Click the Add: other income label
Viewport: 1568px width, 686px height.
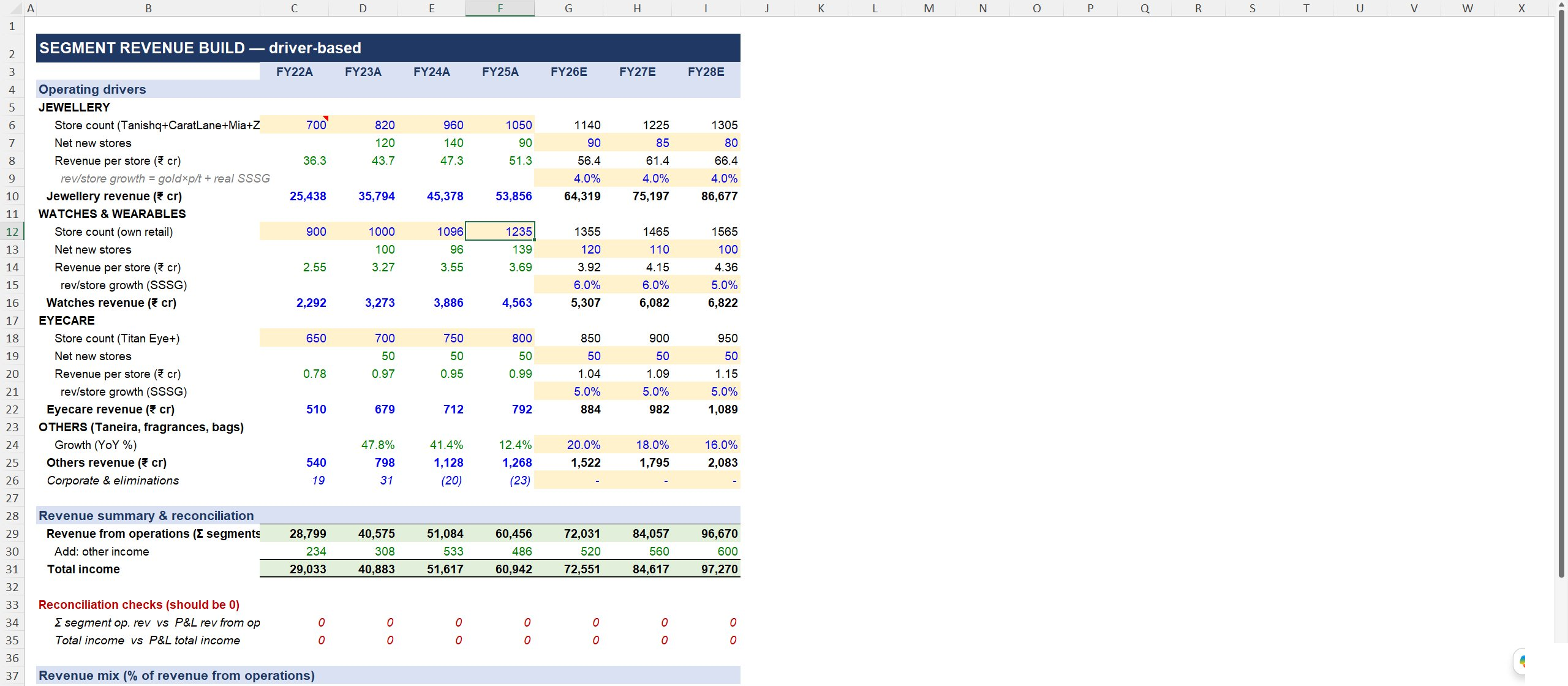click(x=148, y=551)
